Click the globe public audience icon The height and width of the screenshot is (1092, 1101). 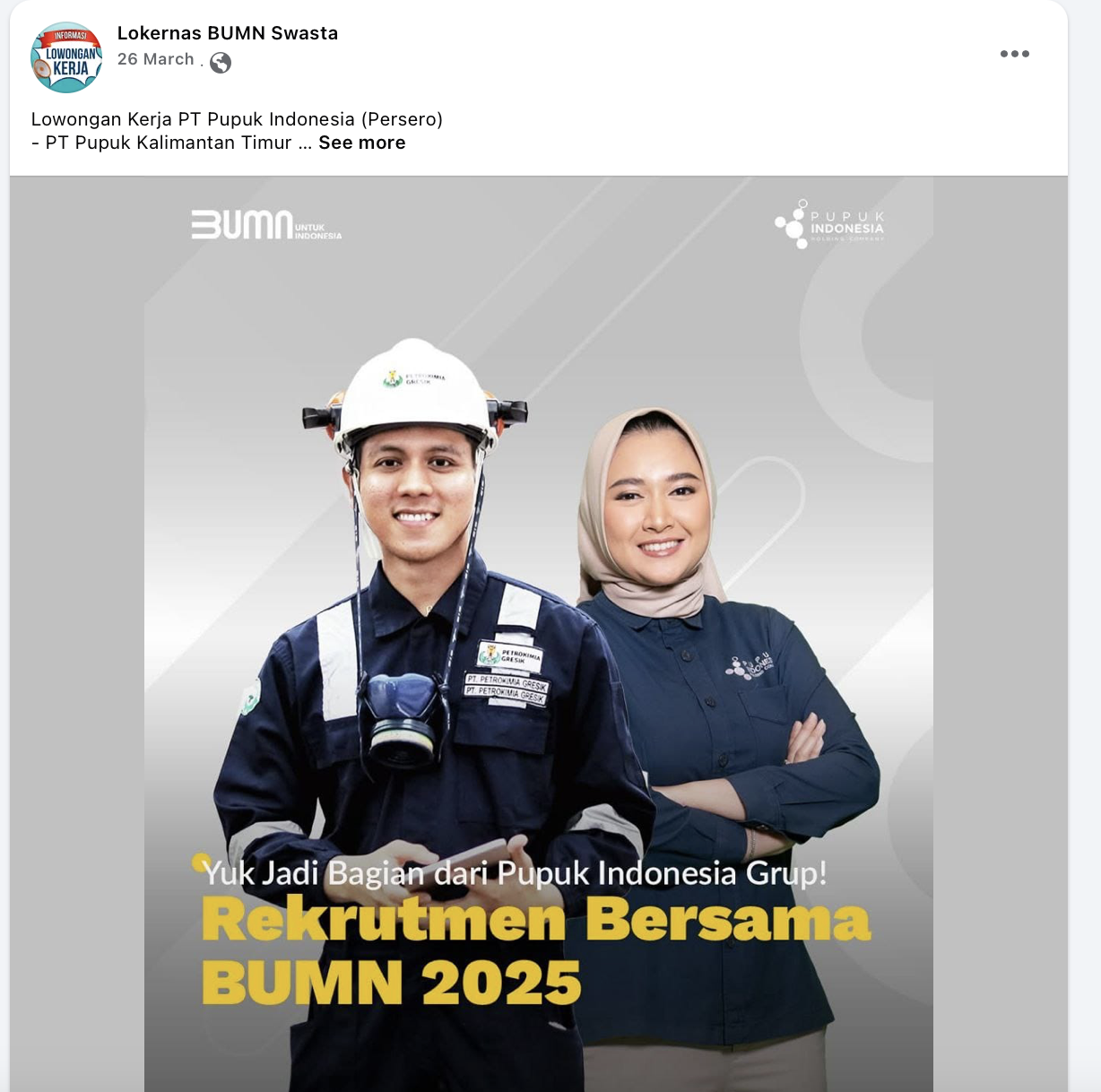221,62
